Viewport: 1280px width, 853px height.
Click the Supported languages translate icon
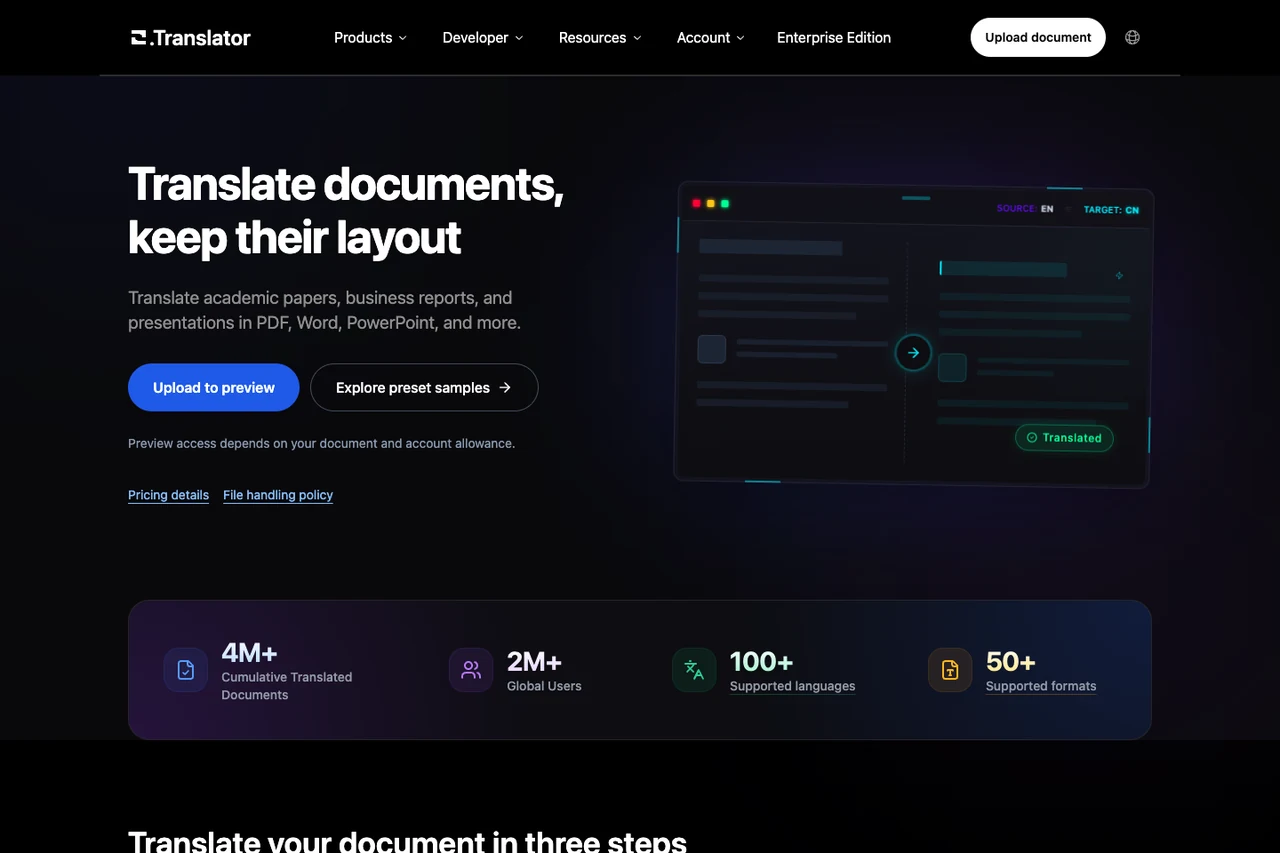(694, 670)
